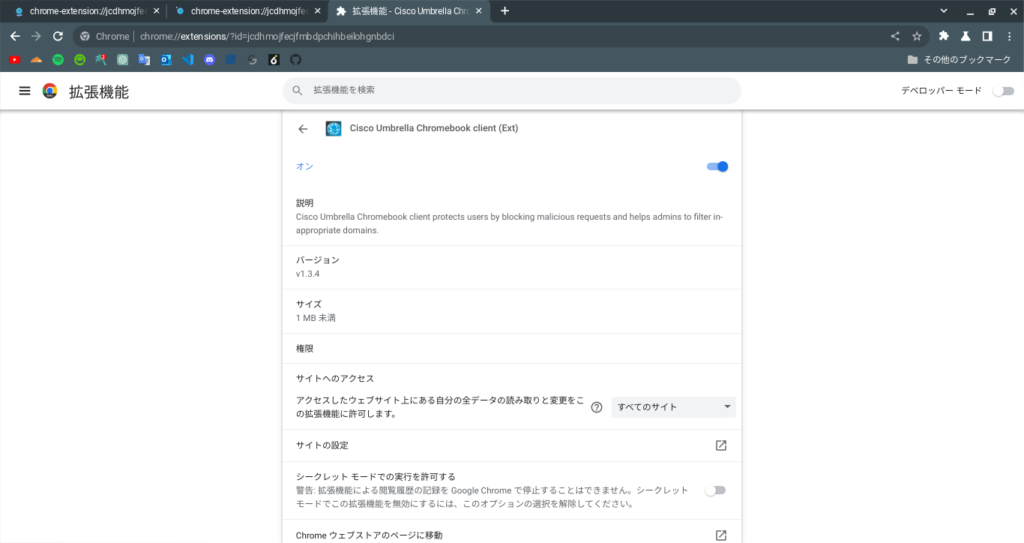This screenshot has height=543, width=1024.
Task: Bookmark this page with the star icon
Action: tap(916, 36)
